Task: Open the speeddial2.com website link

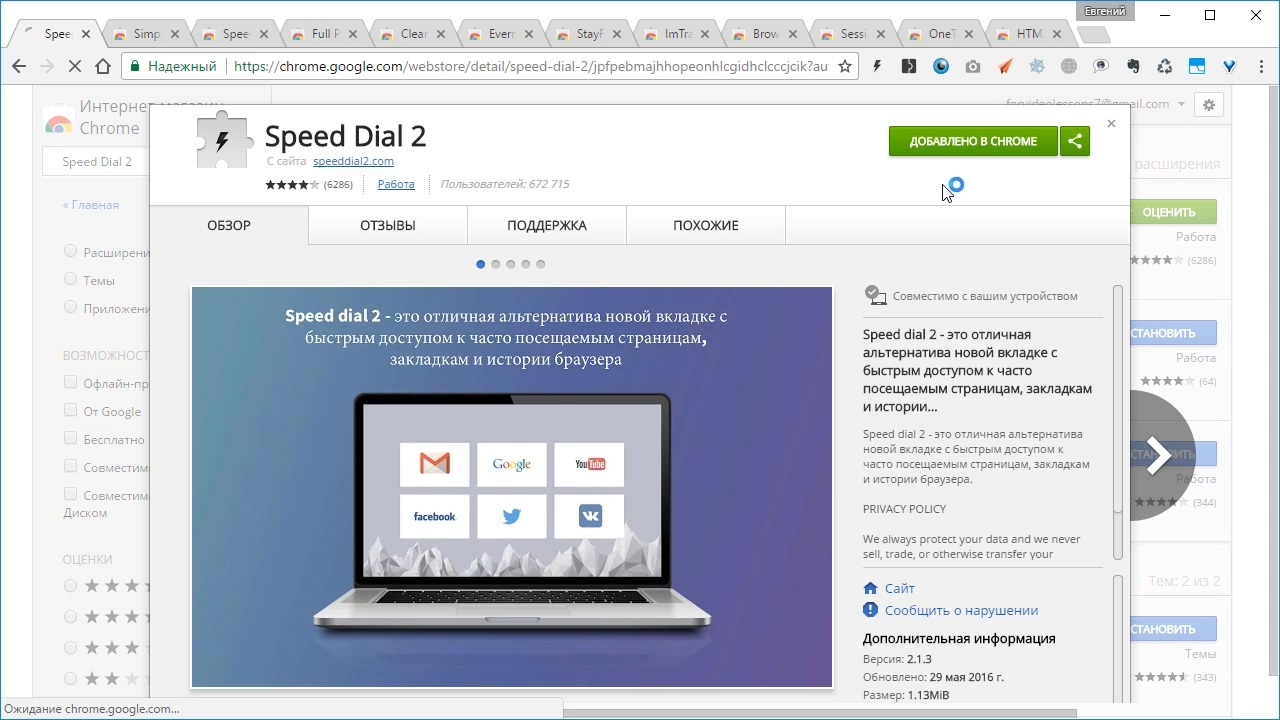Action: coord(353,161)
